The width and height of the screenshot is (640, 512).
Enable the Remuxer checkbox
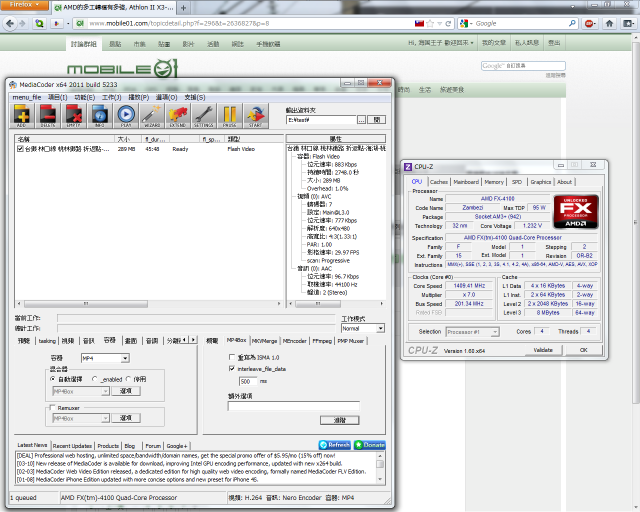click(x=52, y=407)
